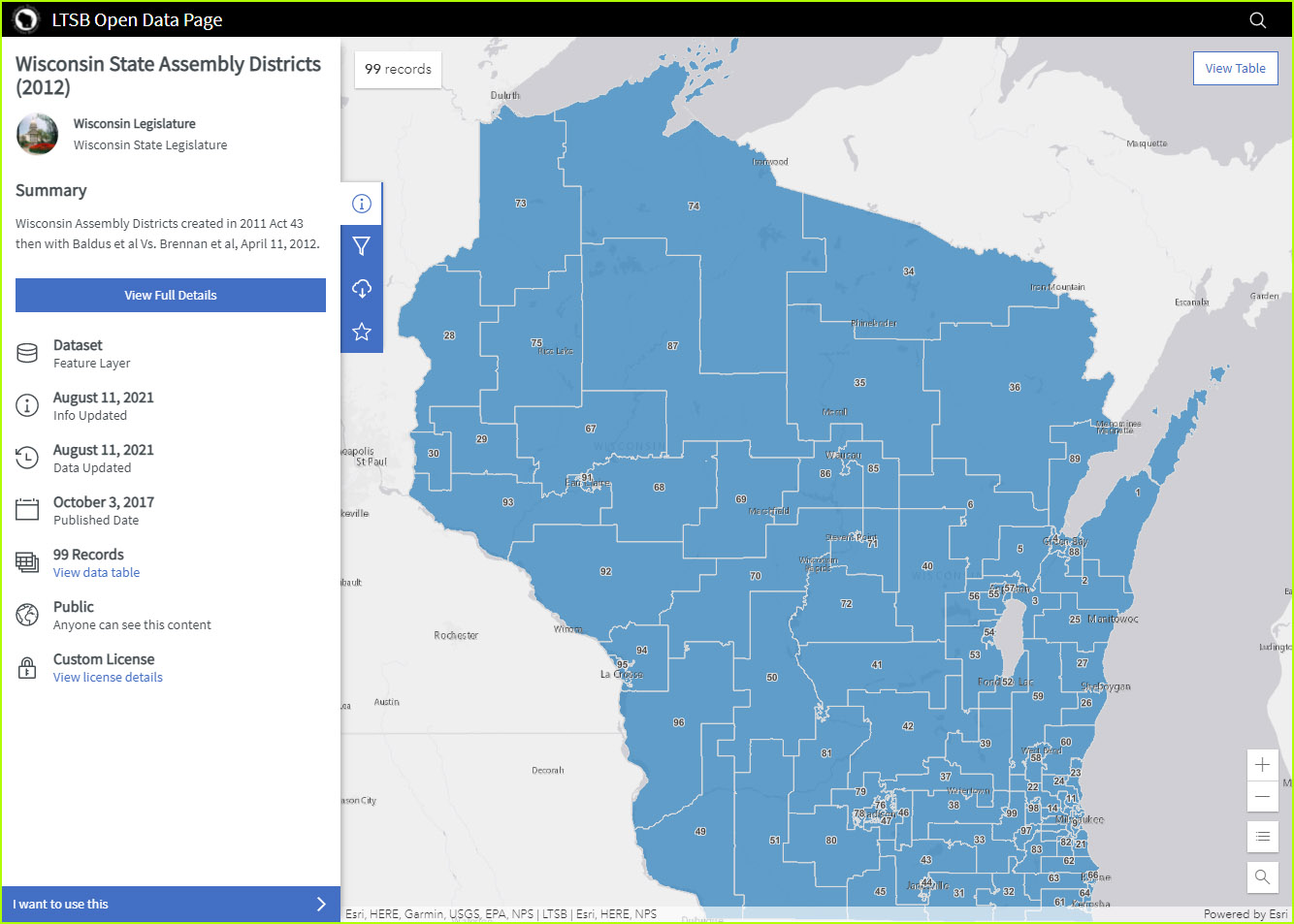This screenshot has width=1294, height=924.
Task: Zoom out using the minus icon
Action: (1262, 796)
